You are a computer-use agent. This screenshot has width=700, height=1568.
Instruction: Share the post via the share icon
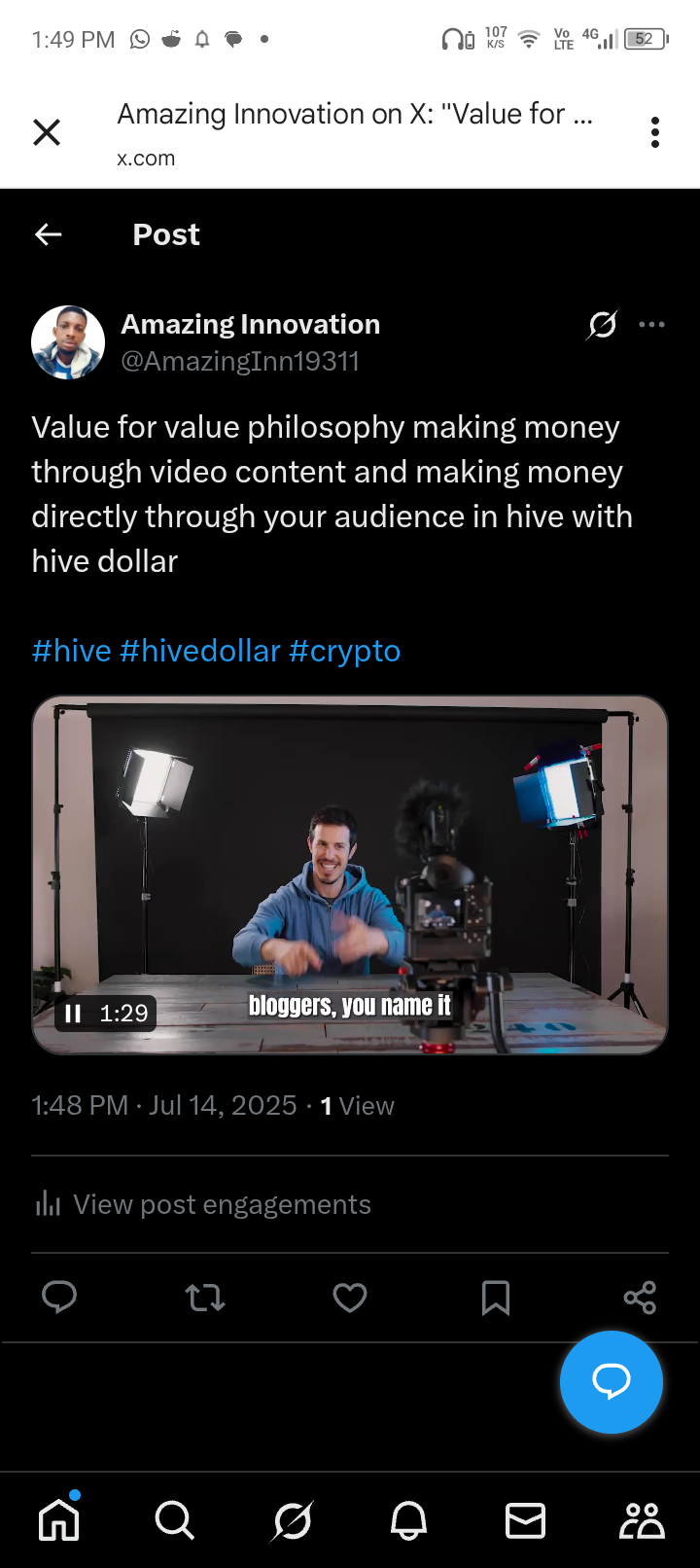[640, 1298]
